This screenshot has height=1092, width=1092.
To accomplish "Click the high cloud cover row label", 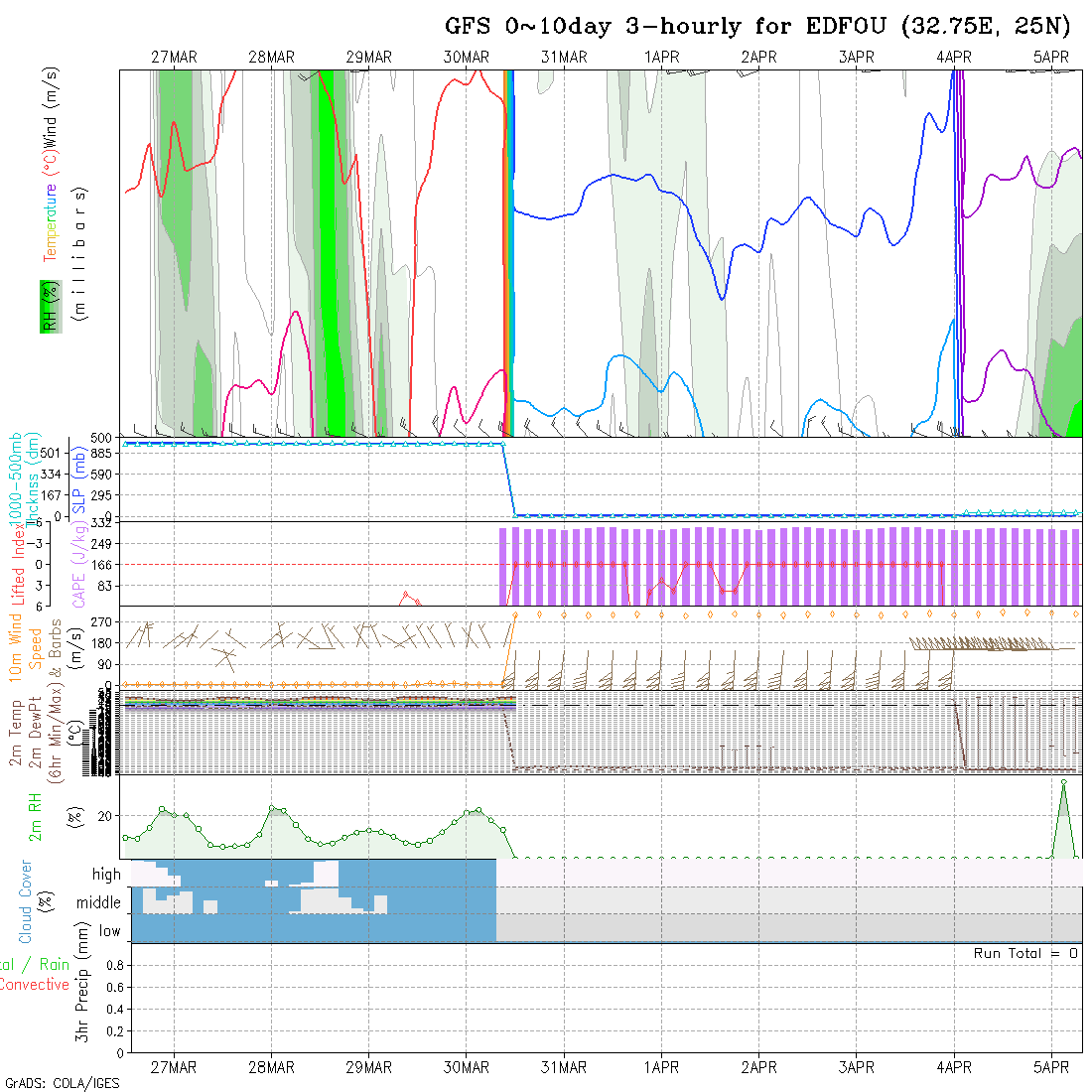I will pos(106,875).
